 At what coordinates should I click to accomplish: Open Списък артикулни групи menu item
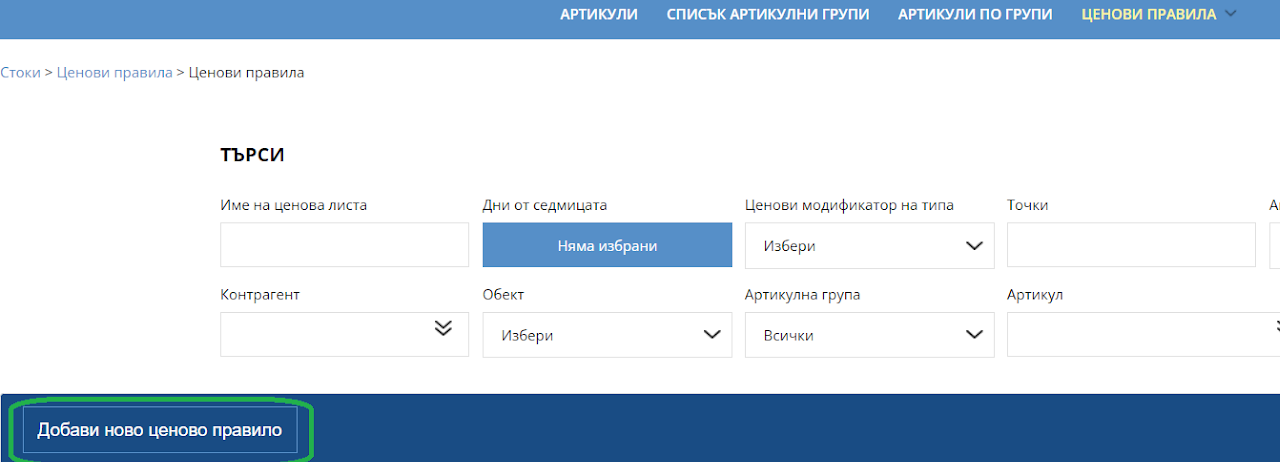click(x=768, y=14)
